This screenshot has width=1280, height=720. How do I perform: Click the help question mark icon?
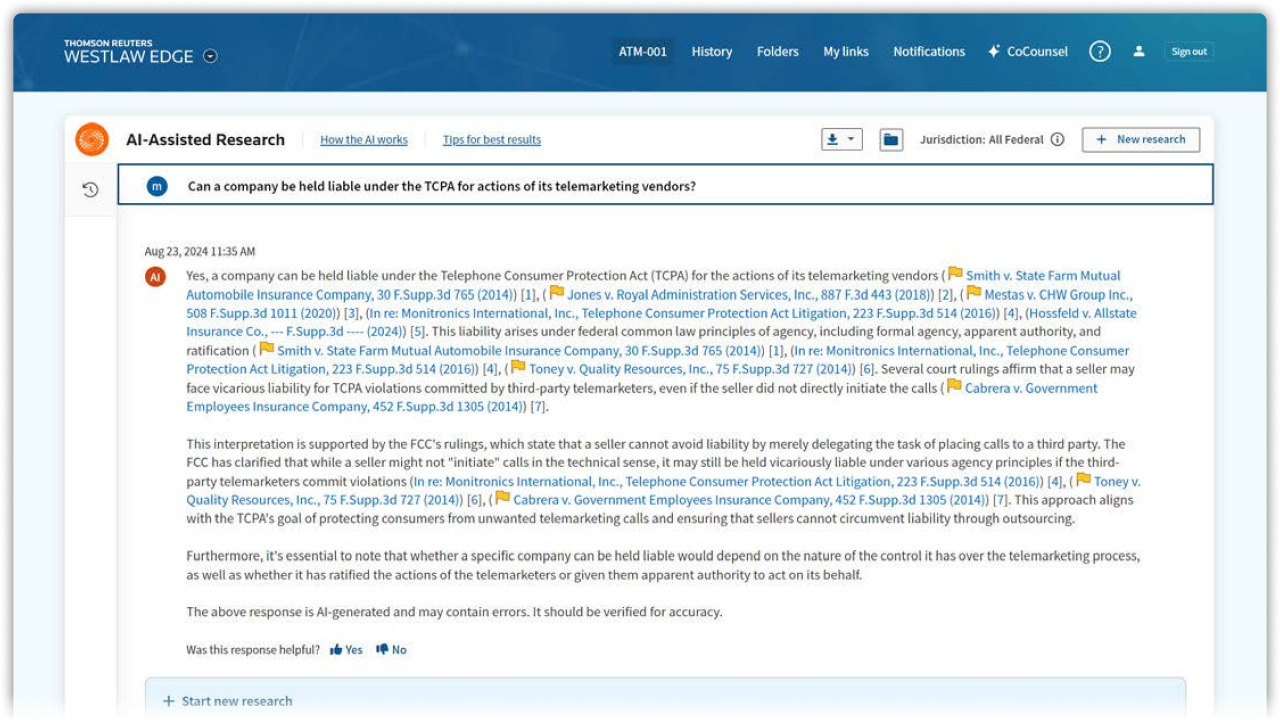(x=1099, y=52)
